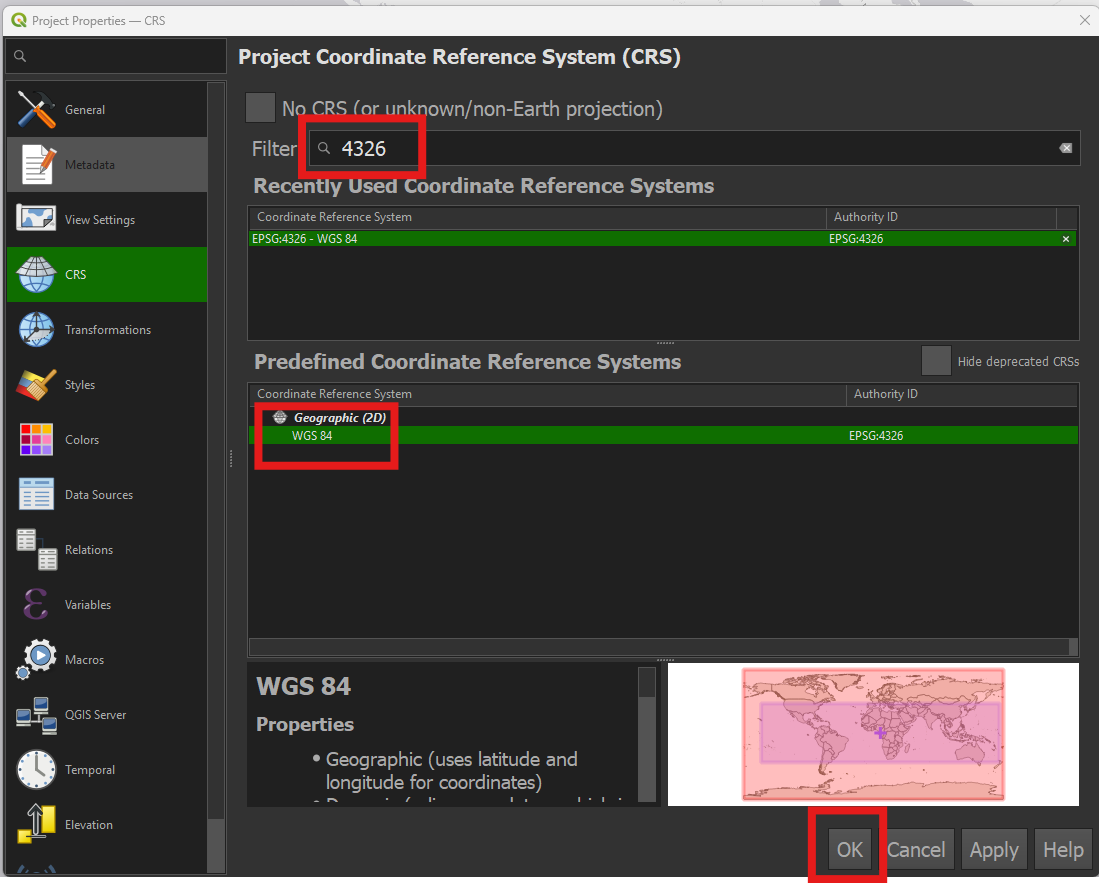Screen dimensions: 1099x883
Task: Toggle the Hide deprecated CRSs checkbox
Action: tap(936, 362)
